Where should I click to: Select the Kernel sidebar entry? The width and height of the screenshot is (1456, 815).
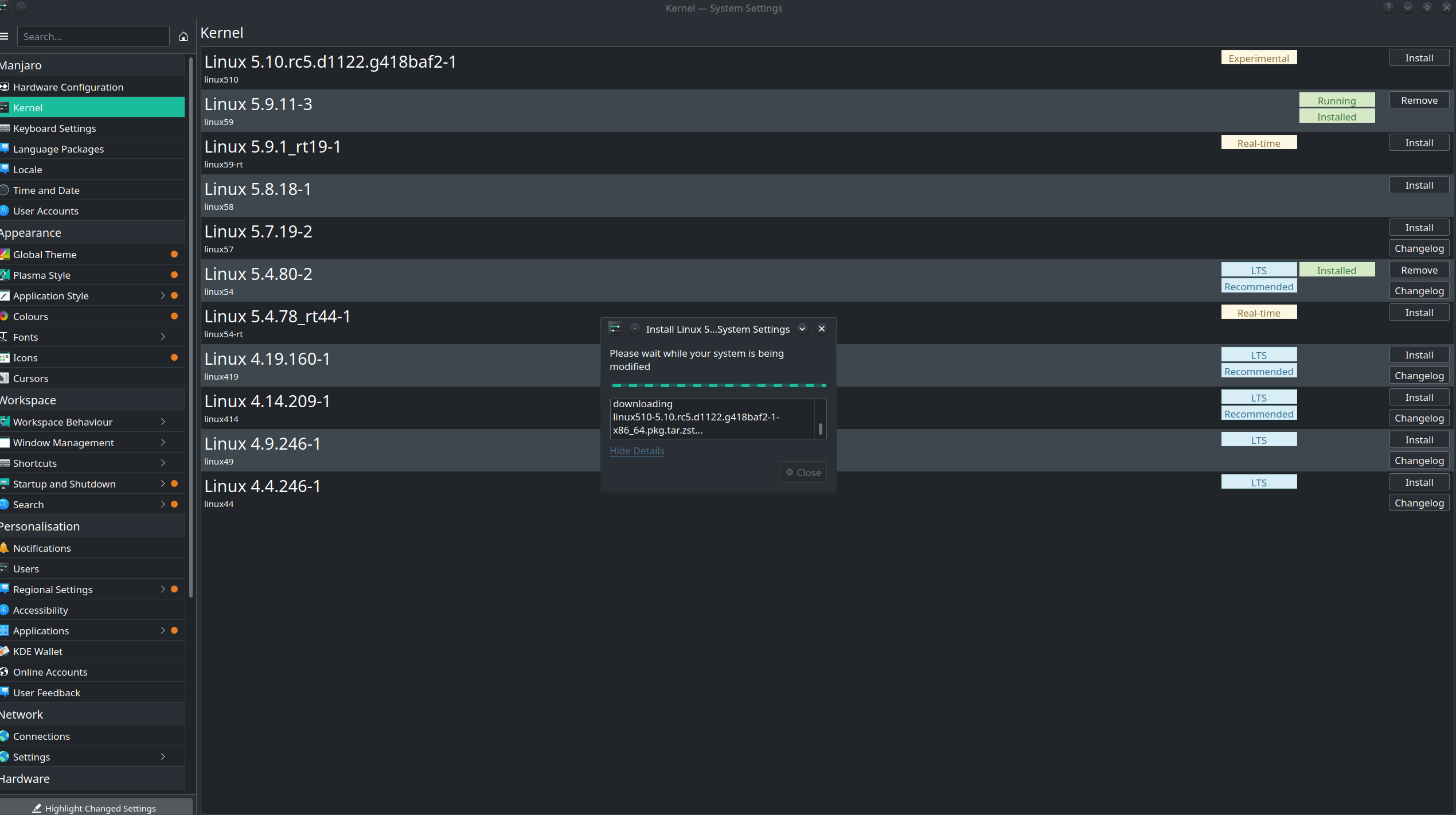(92, 108)
